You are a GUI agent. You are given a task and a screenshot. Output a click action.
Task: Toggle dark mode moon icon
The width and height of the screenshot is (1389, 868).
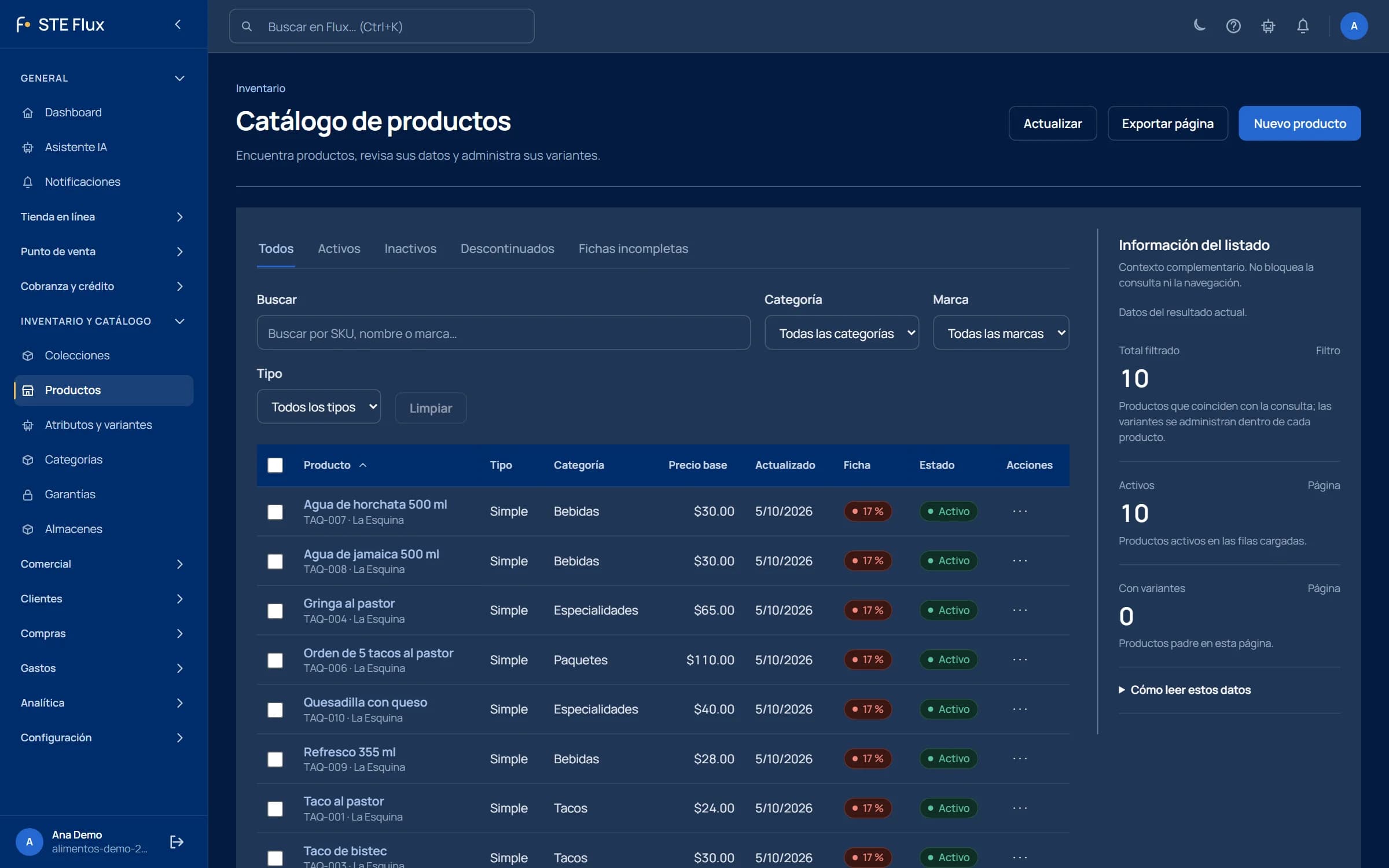[1199, 25]
